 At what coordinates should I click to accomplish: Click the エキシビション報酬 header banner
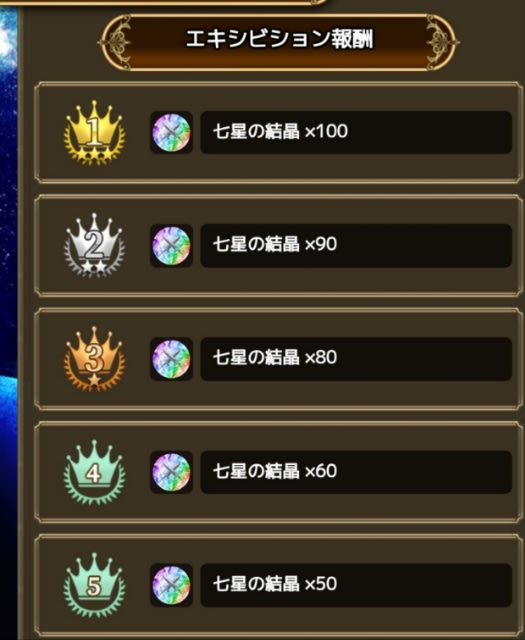[x=279, y=42]
